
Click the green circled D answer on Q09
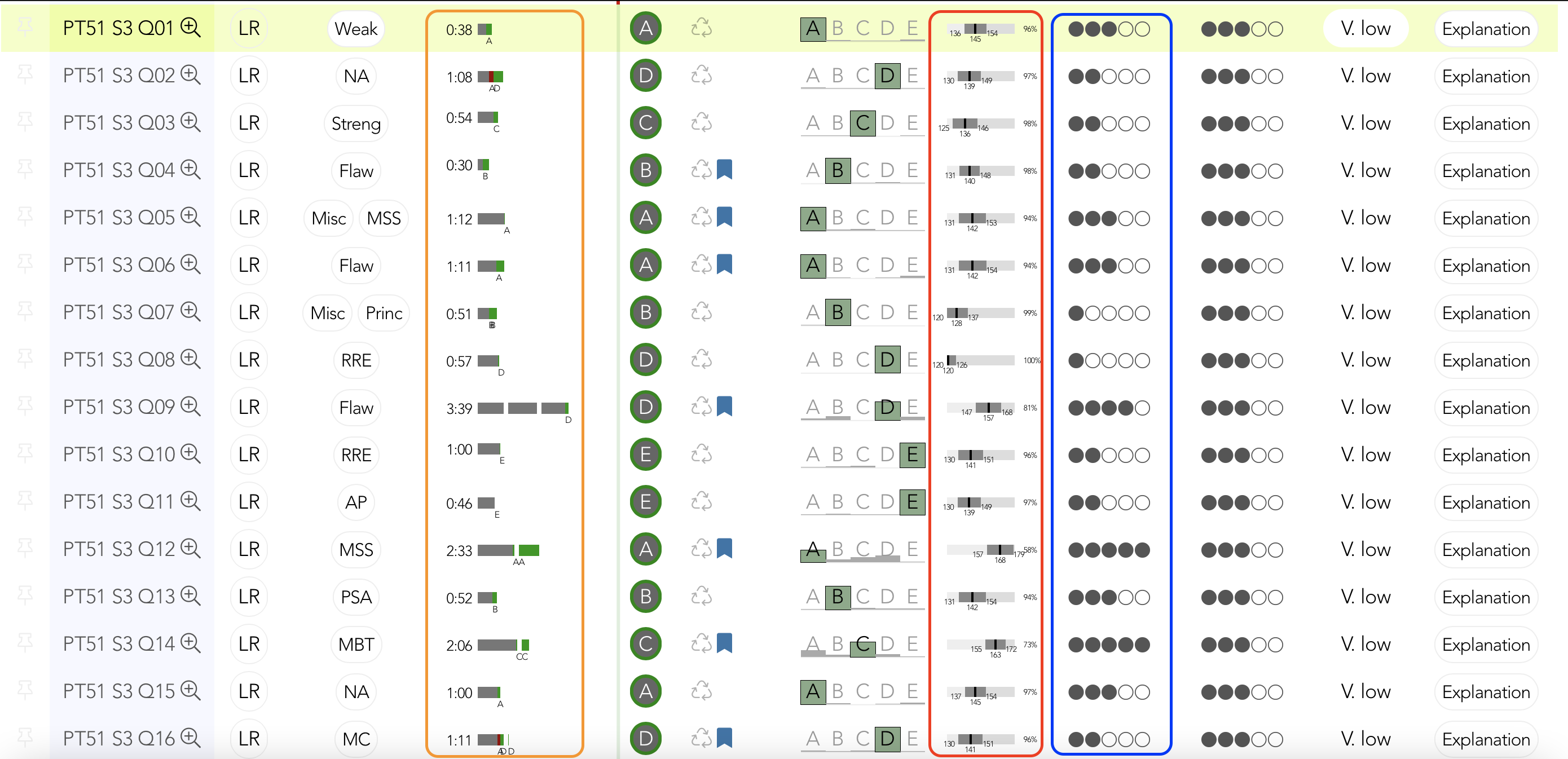[645, 407]
